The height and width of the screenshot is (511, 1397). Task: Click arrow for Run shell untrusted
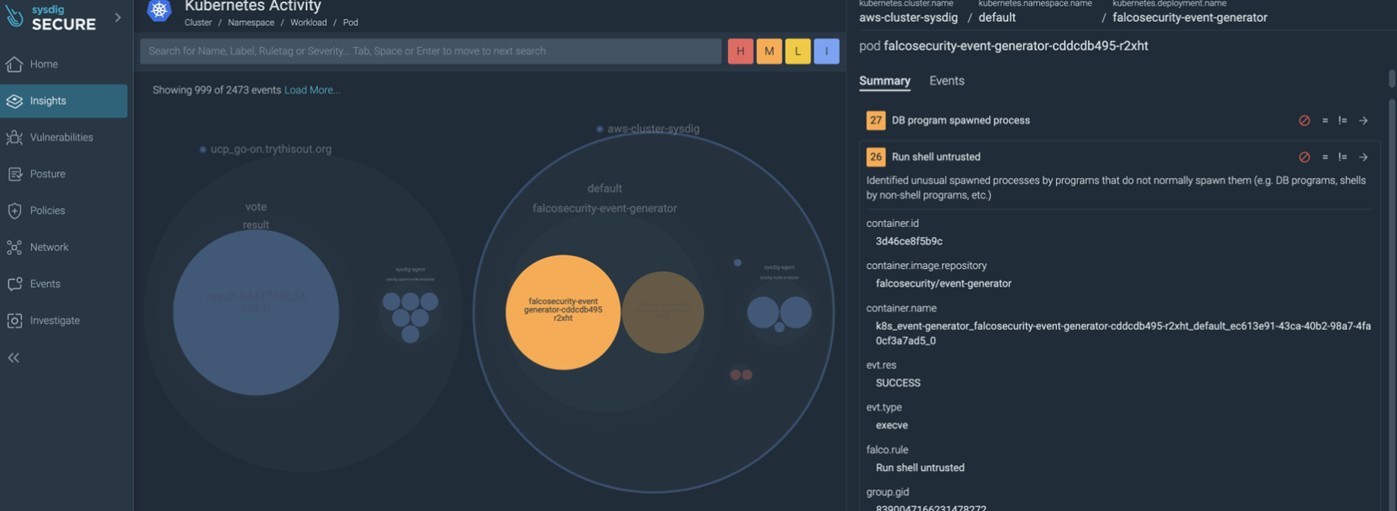coord(1363,157)
